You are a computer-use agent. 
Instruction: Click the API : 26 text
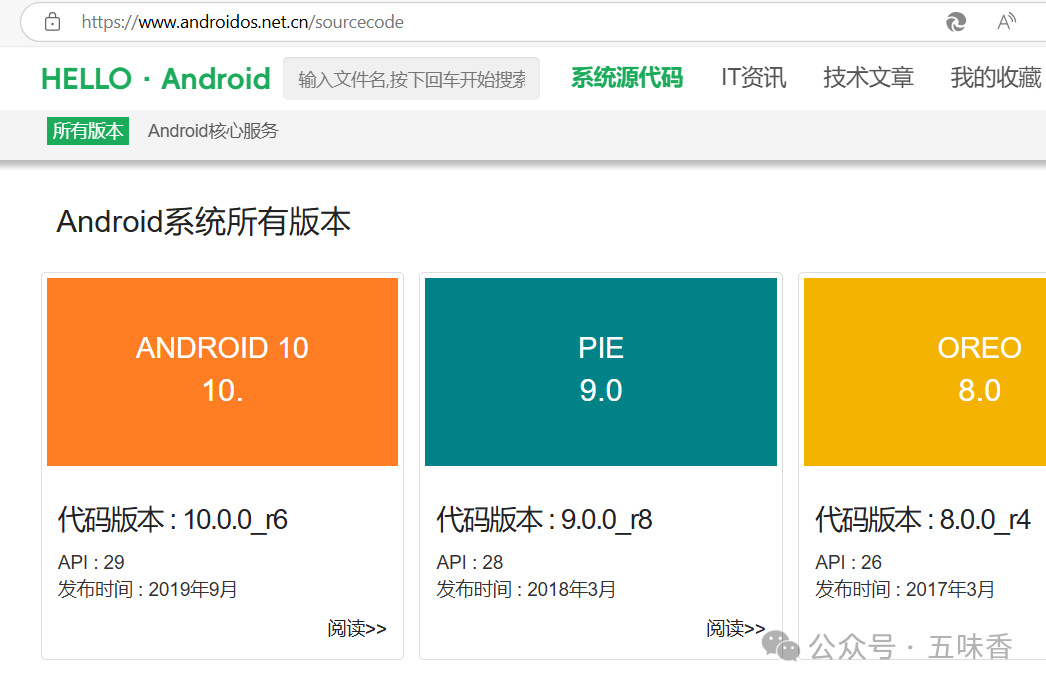point(849,562)
